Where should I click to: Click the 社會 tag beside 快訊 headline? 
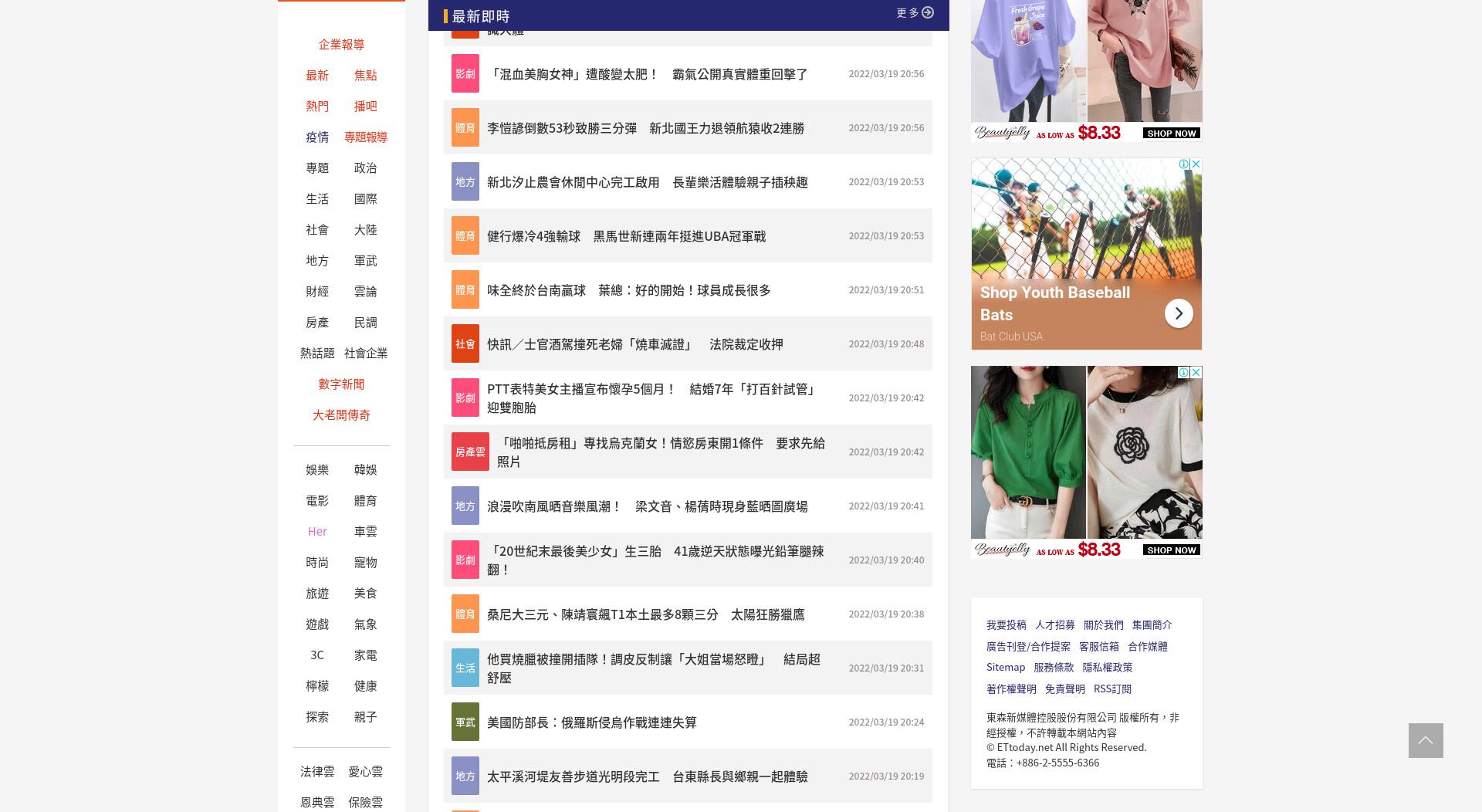pyautogui.click(x=465, y=343)
